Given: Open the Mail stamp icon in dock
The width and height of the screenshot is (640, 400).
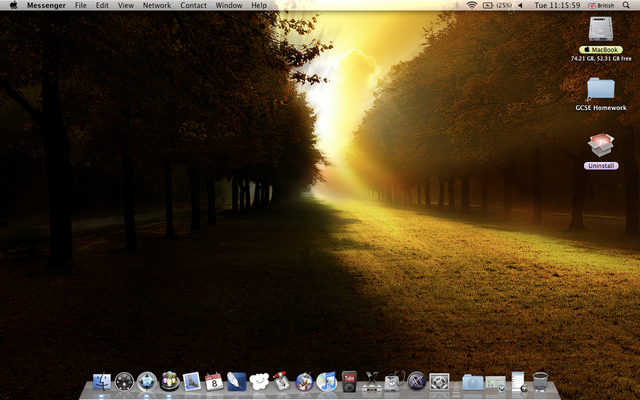Looking at the screenshot, I should [192, 381].
